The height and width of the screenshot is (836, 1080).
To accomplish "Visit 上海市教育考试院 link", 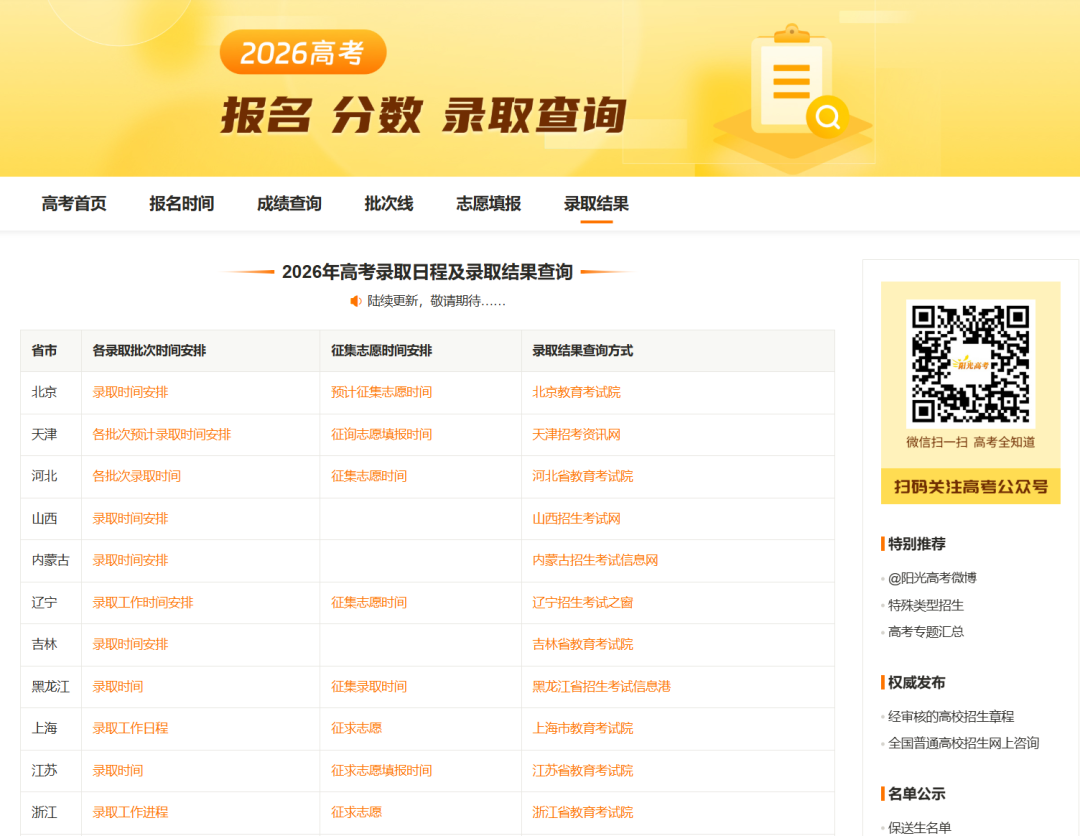I will pyautogui.click(x=583, y=729).
